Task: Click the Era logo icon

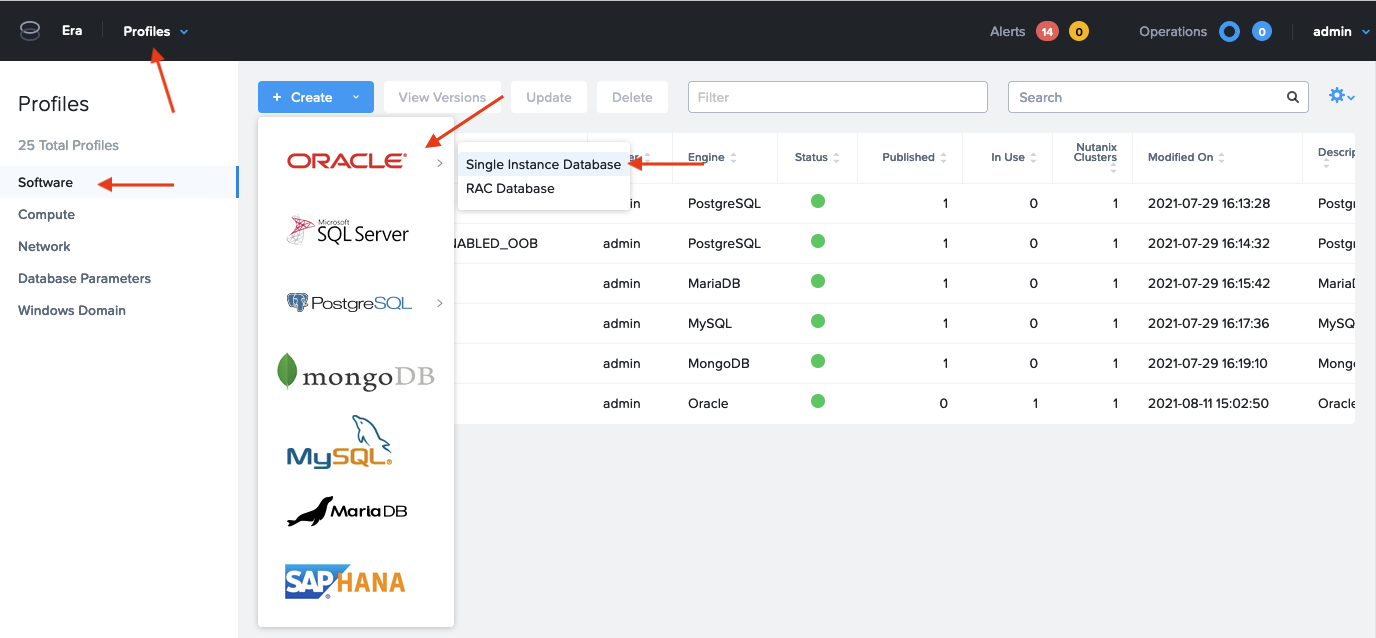Action: (30, 31)
